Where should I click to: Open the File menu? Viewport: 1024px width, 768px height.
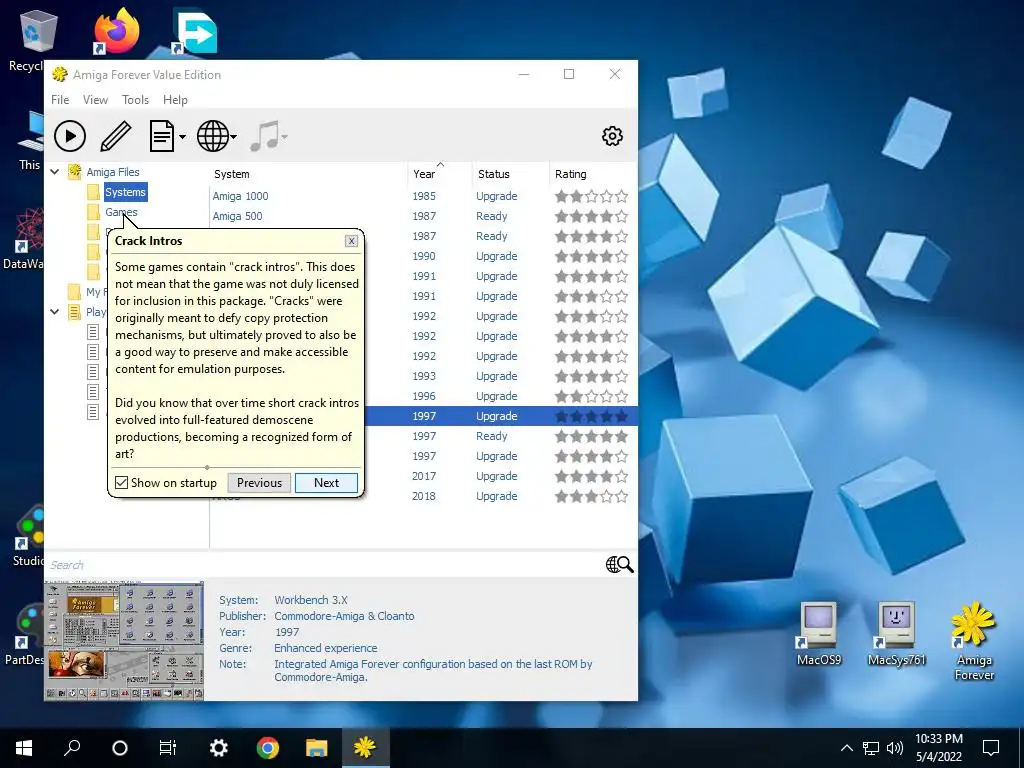pyautogui.click(x=60, y=99)
